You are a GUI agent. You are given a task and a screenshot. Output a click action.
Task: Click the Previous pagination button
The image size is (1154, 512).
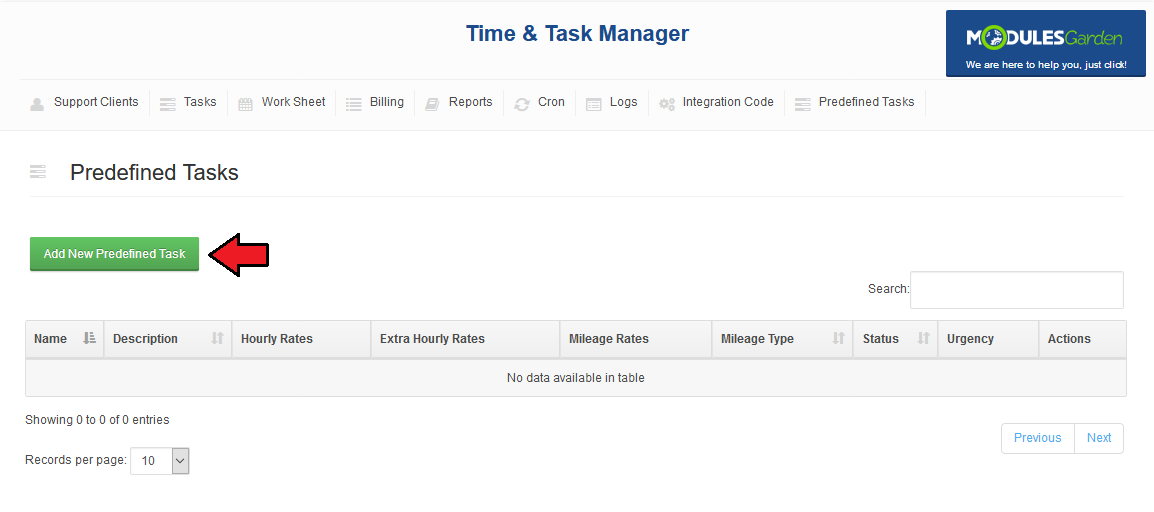(1037, 438)
